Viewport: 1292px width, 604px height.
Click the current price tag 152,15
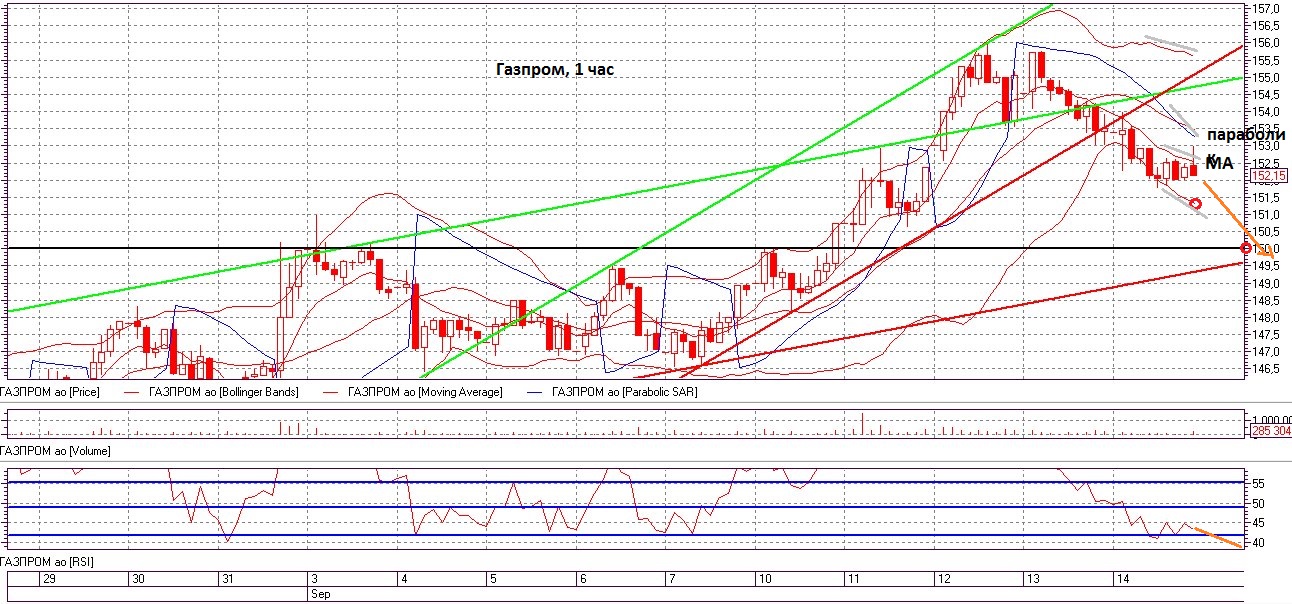point(1268,176)
